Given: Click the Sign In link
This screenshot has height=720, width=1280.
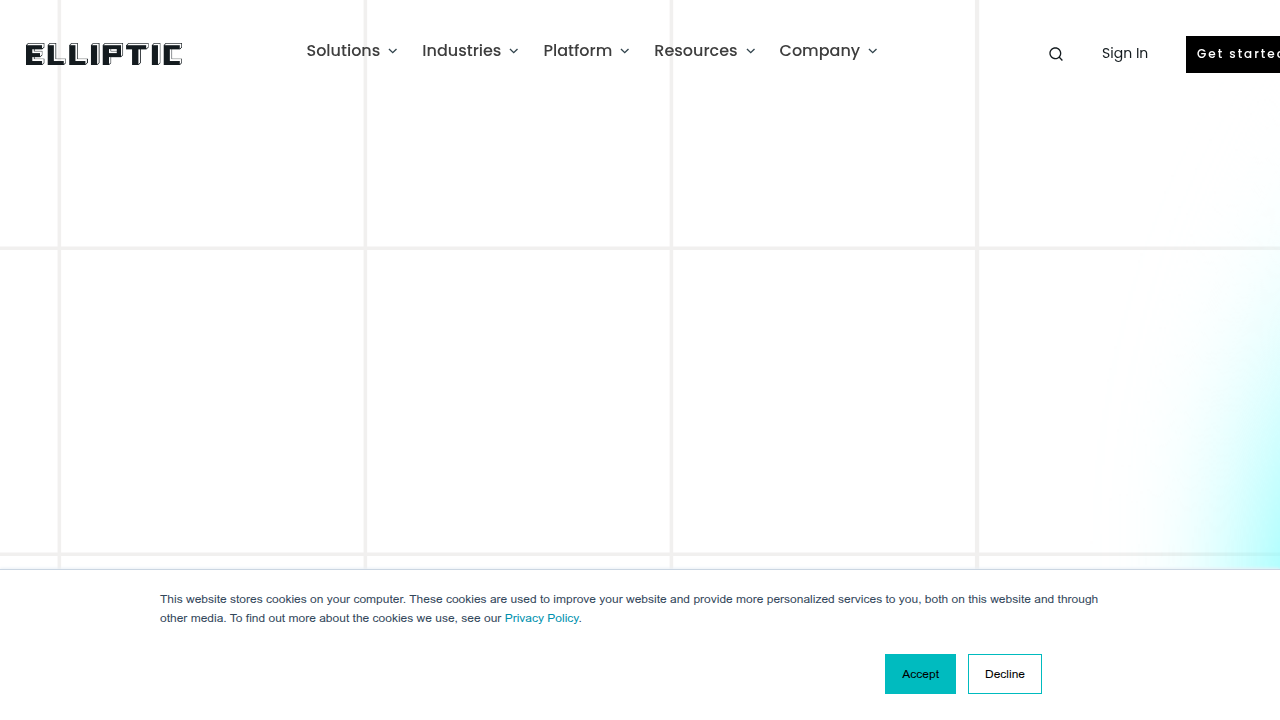Looking at the screenshot, I should point(1125,53).
